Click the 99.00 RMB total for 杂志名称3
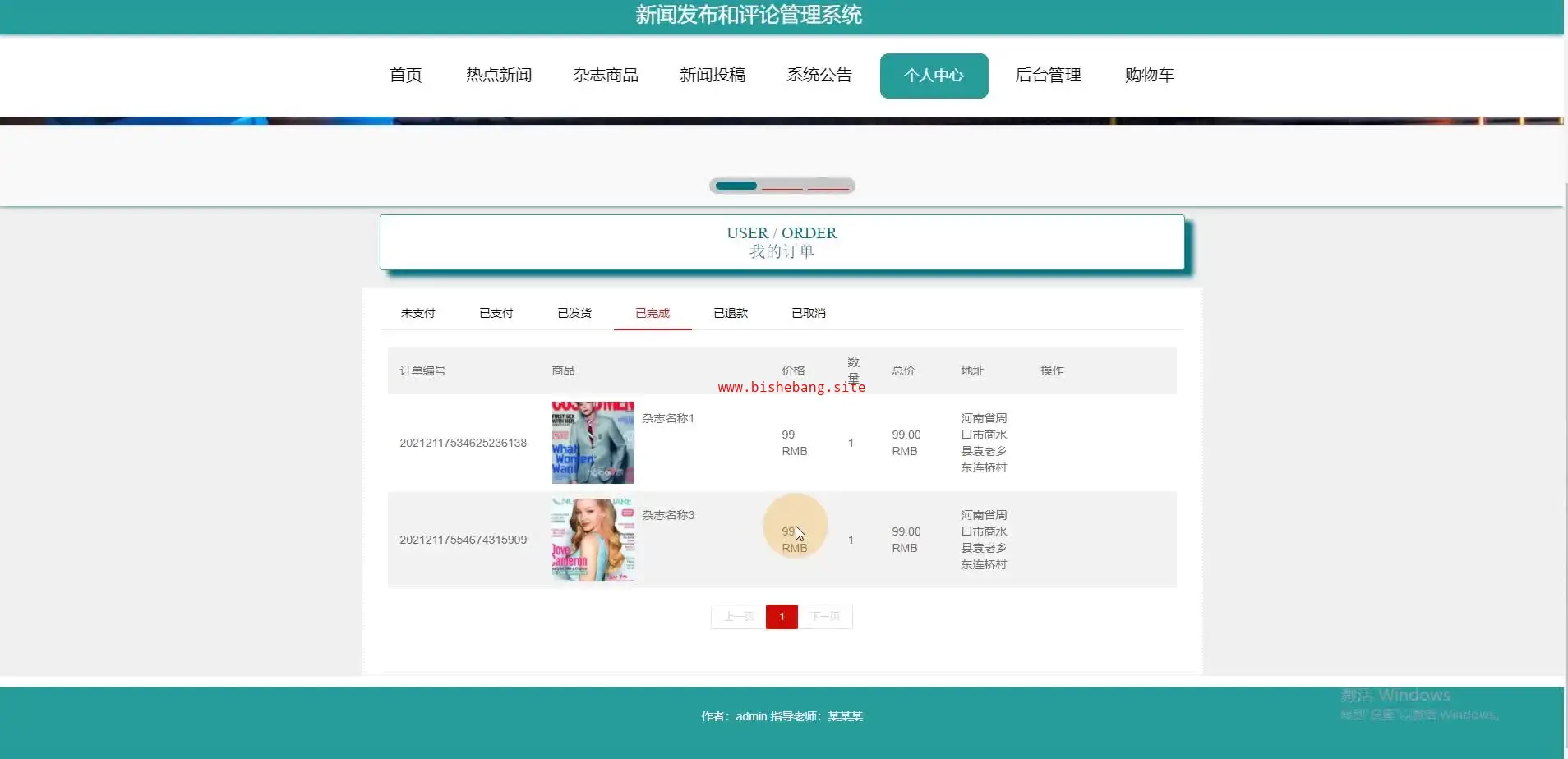Screen dimensions: 1568x759 click(906, 540)
